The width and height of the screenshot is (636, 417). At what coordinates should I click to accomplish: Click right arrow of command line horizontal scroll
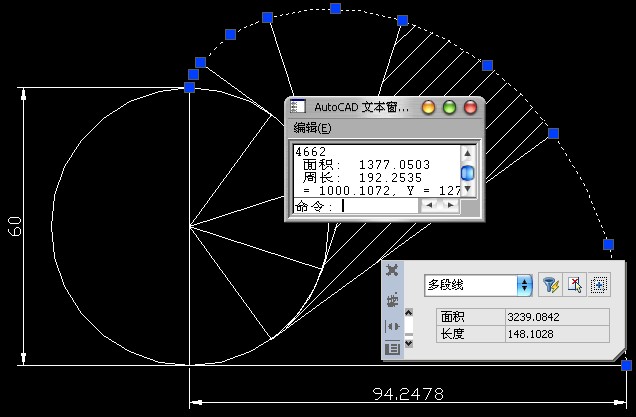point(450,205)
